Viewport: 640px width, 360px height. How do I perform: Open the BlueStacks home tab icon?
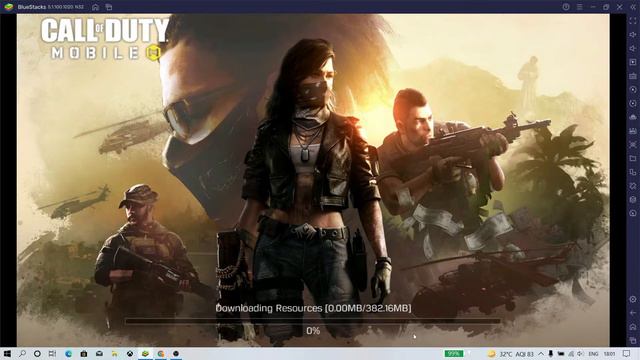(95, 7)
